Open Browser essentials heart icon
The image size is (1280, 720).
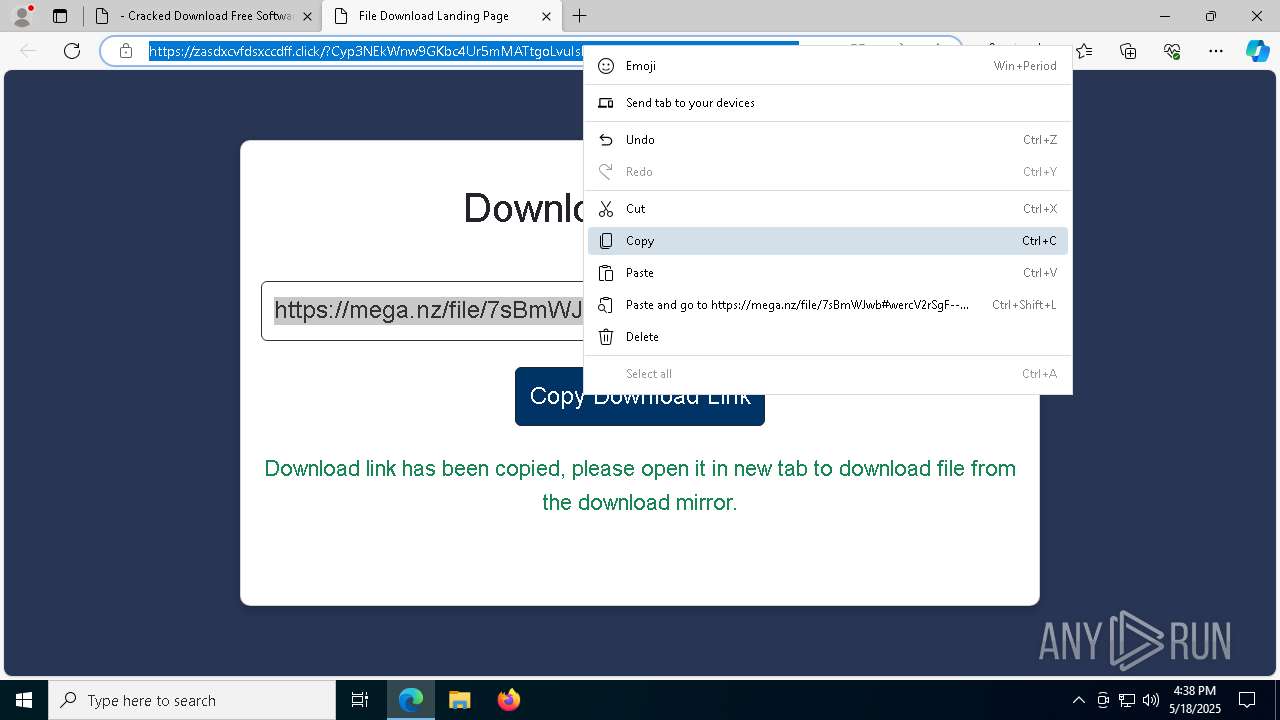pos(1172,51)
